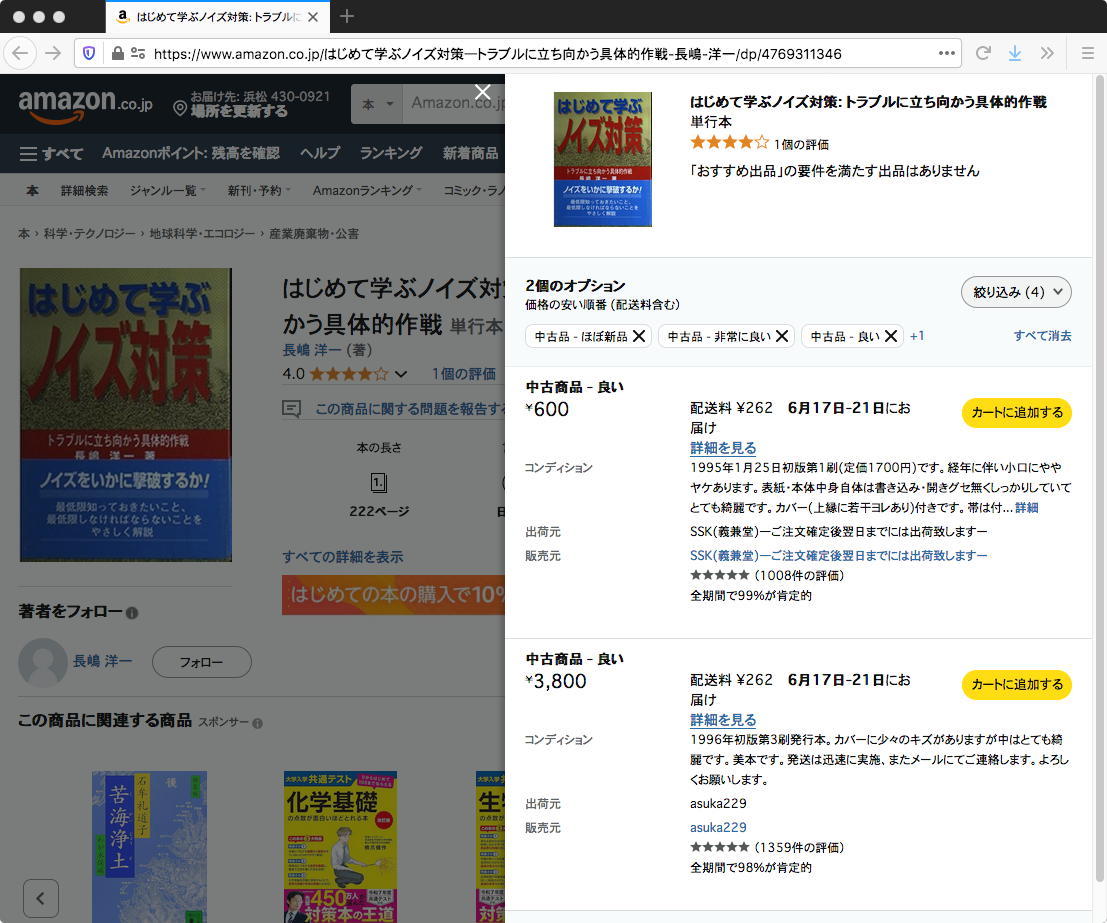1107x923 pixels.
Task: Click the browser forward arrow
Action: pos(53,54)
